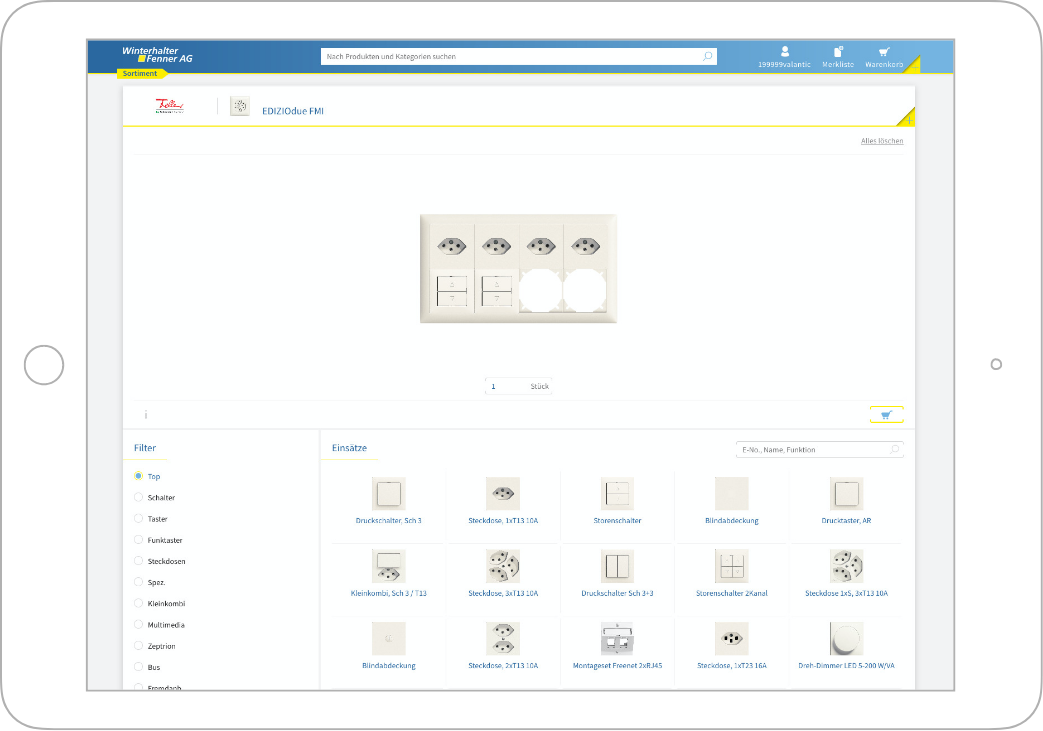Click the info icon below the frame preview
Image resolution: width=1043 pixels, height=731 pixels.
(146, 414)
